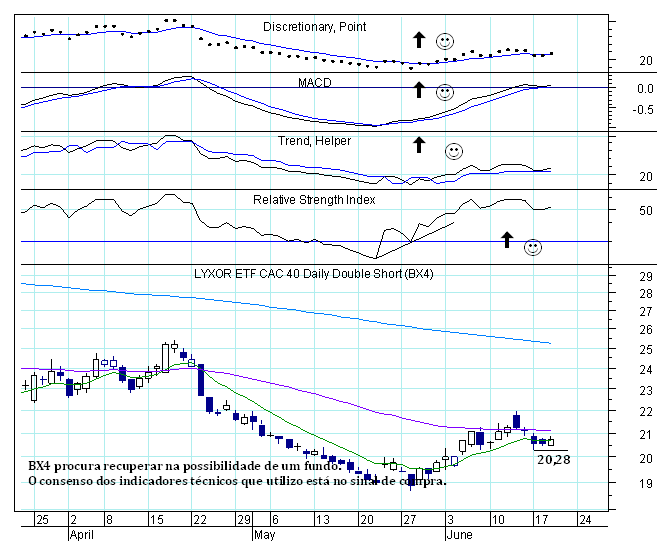
Task: Click the text line 'O consenso dos indicadores técnicos...'
Action: tap(237, 480)
